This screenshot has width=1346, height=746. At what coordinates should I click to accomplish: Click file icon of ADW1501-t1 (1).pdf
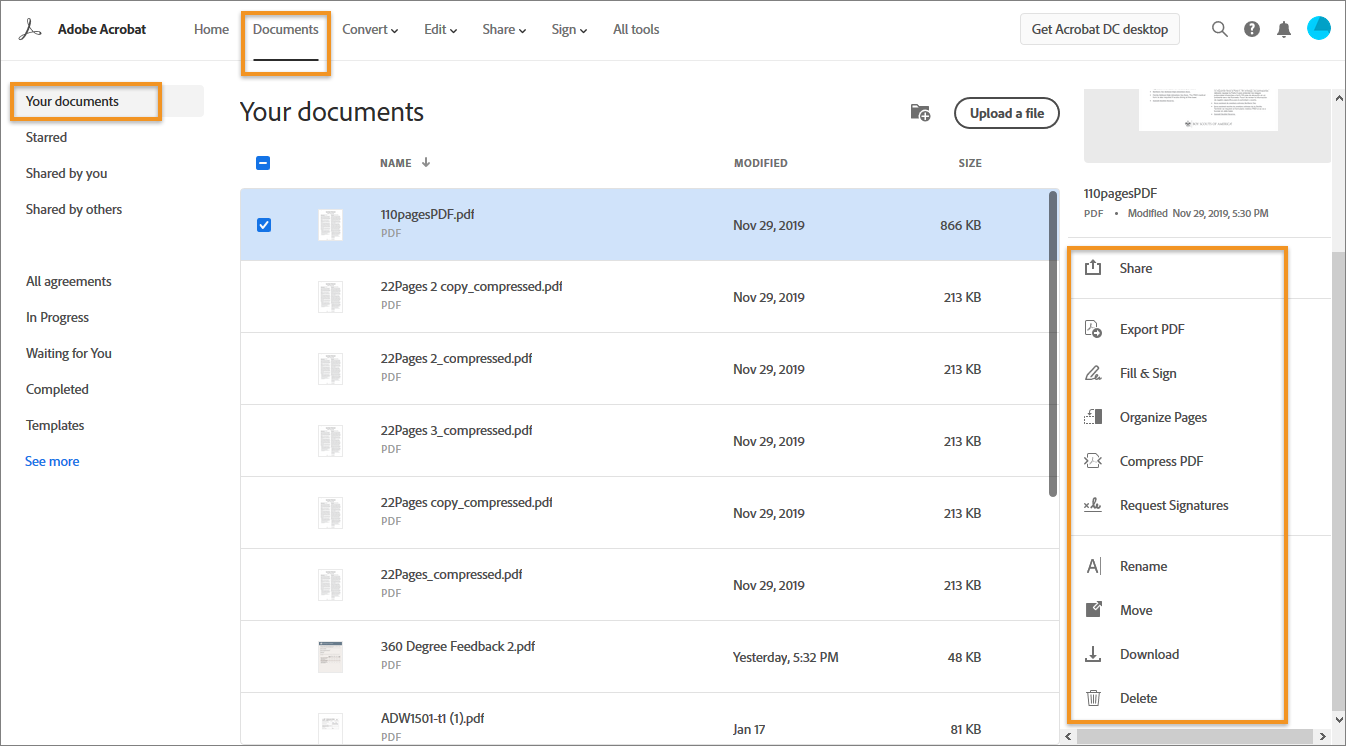[330, 728]
